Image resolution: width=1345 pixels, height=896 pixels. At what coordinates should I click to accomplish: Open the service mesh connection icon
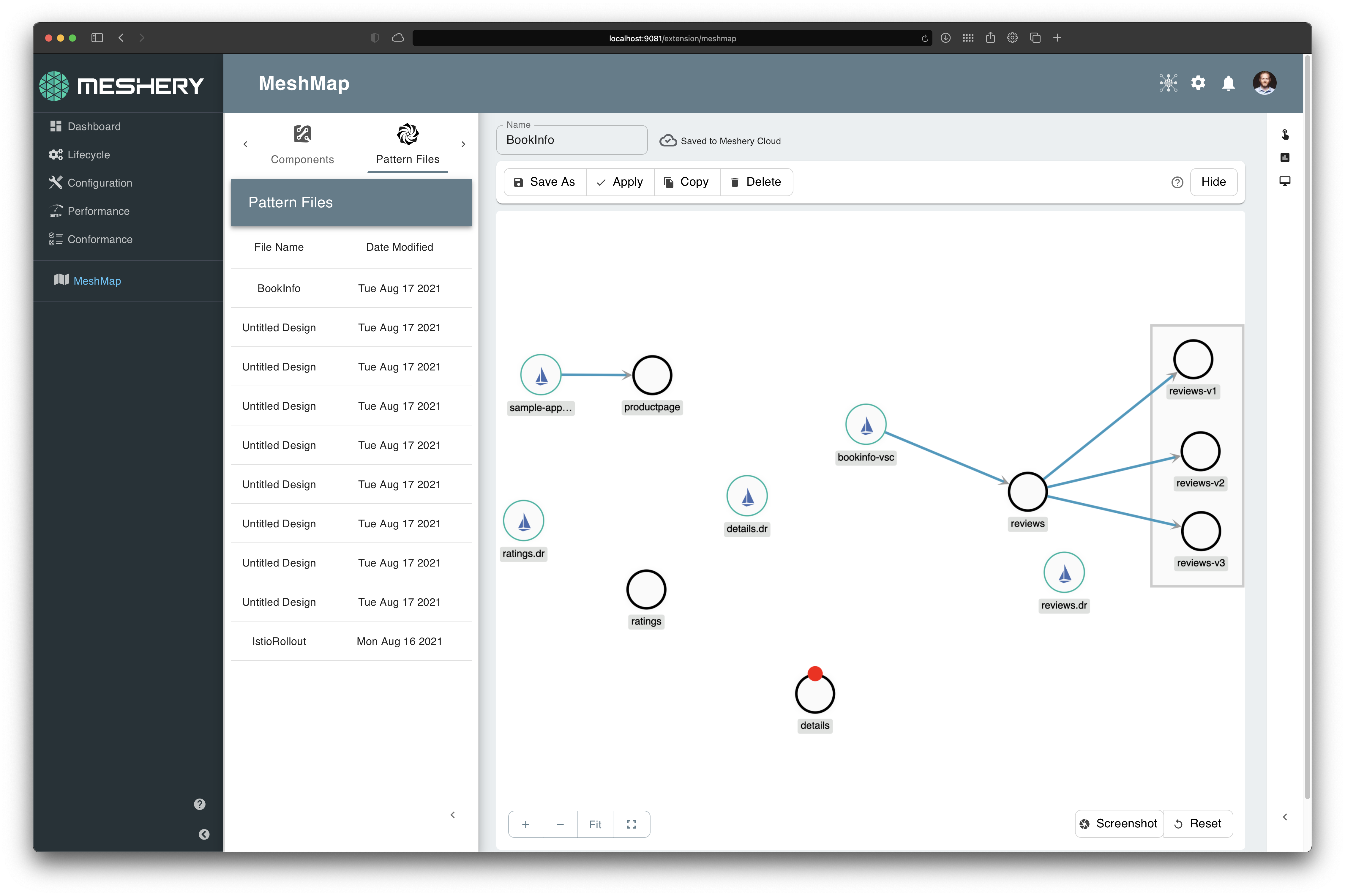coord(1168,83)
